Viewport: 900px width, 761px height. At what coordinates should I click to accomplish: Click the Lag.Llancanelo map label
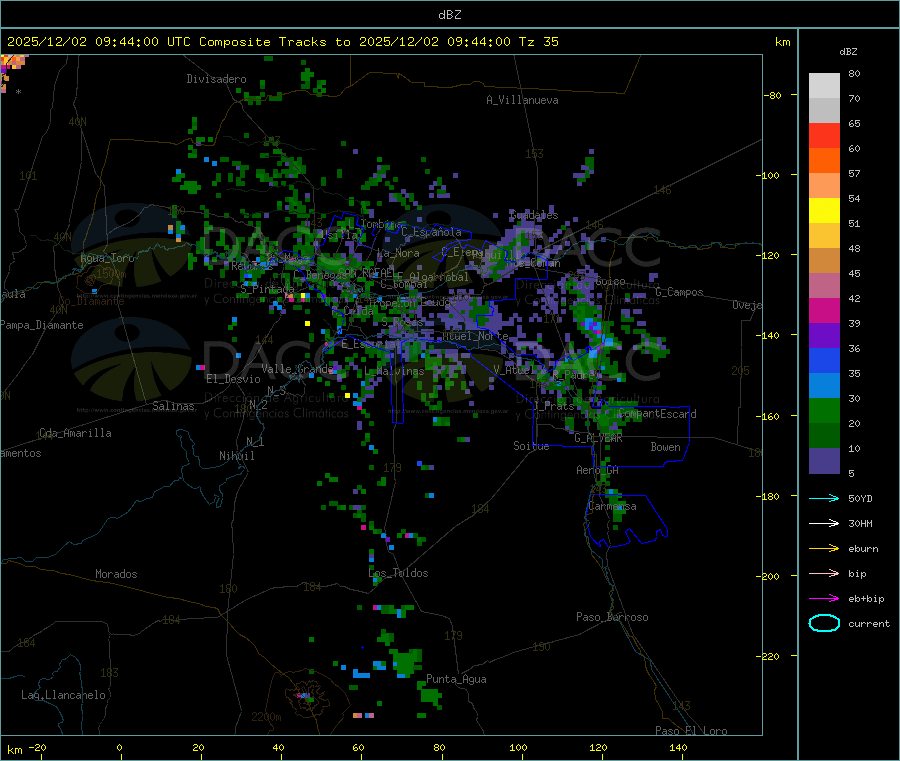pos(63,695)
